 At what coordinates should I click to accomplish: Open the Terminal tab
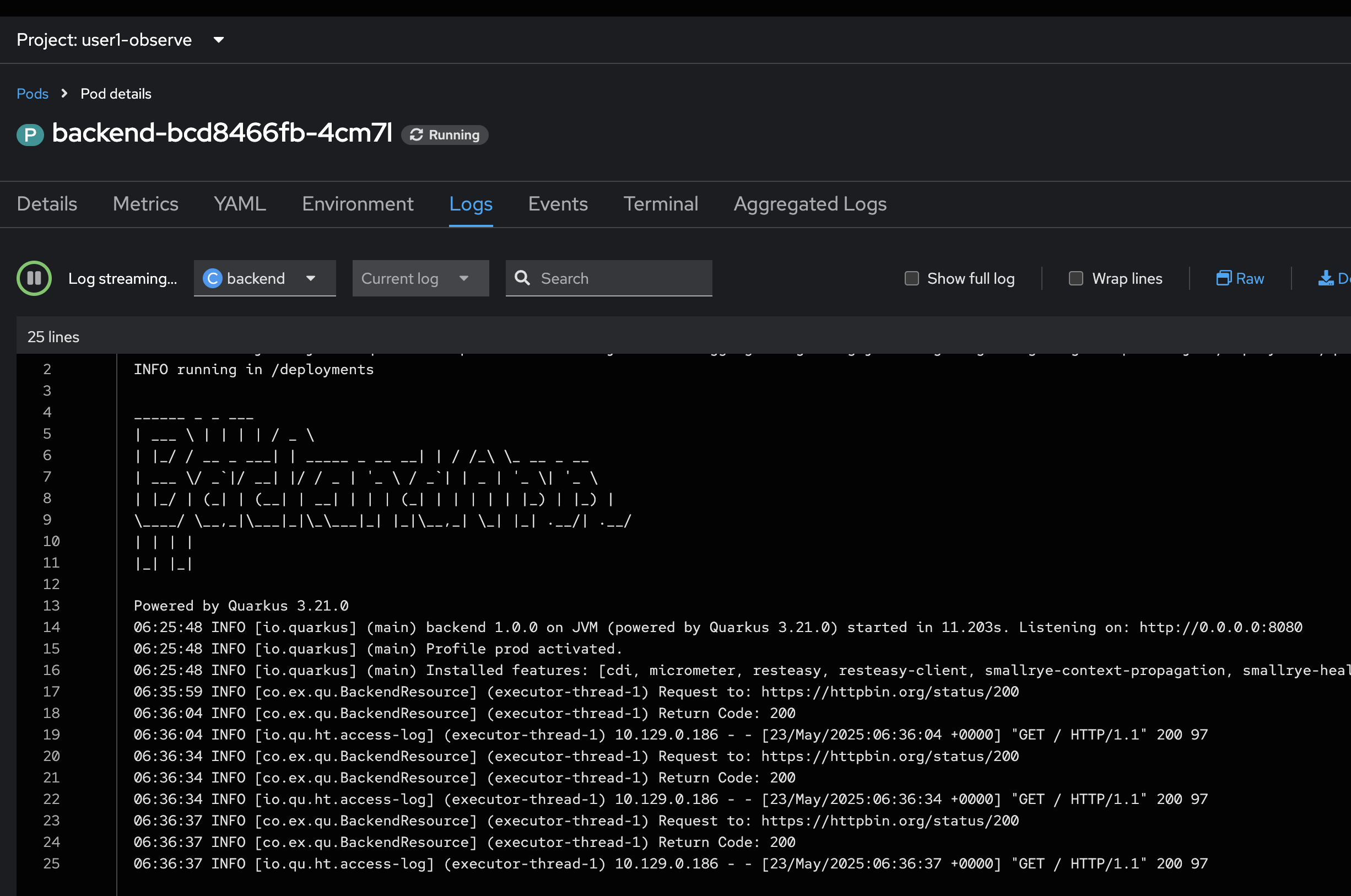click(661, 204)
